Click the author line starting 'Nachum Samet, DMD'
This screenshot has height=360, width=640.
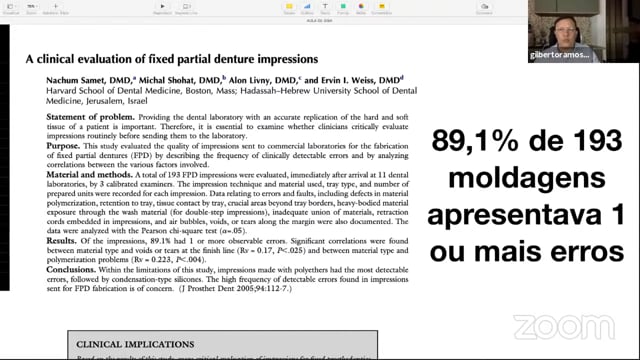coord(225,80)
